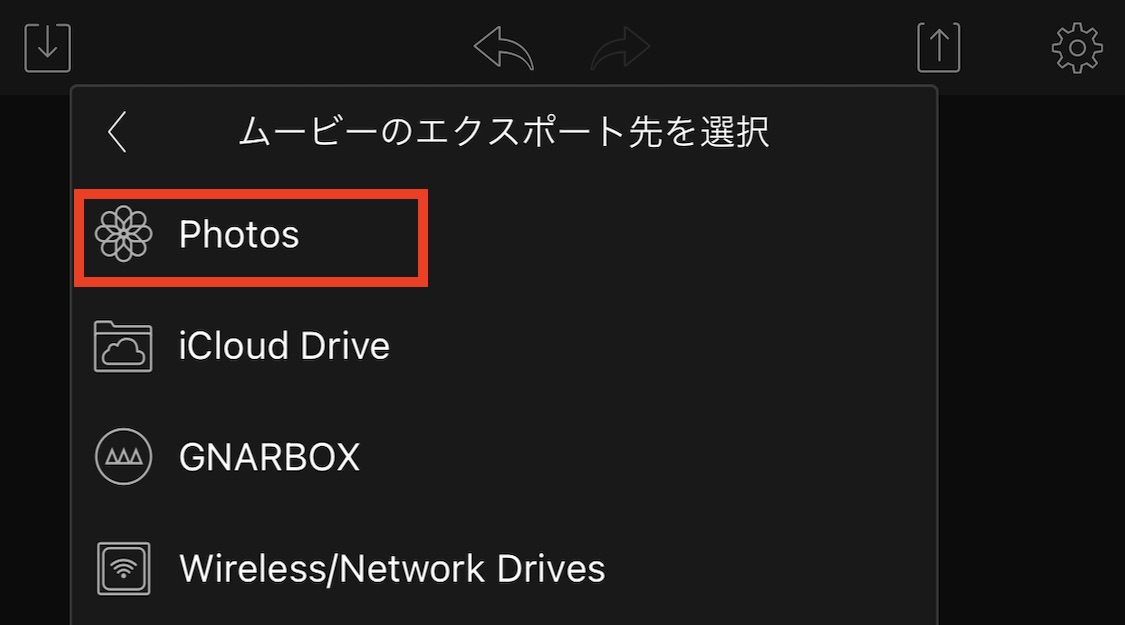
Task: Undo the last edit
Action: 503,47
